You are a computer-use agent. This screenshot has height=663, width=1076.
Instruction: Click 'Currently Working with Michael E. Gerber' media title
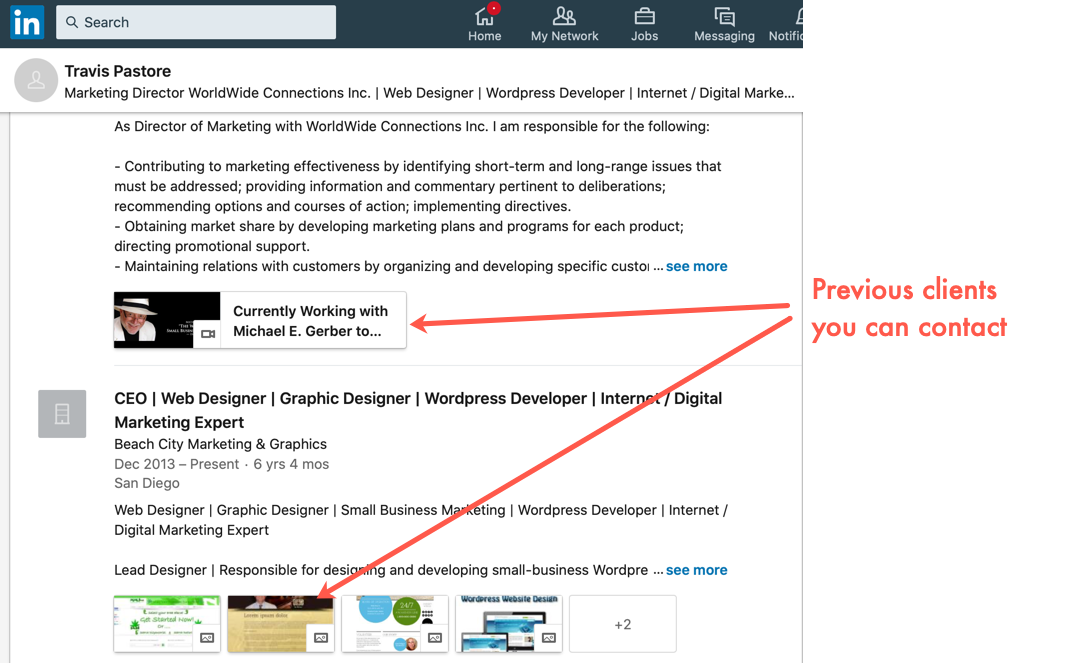pyautogui.click(x=310, y=321)
